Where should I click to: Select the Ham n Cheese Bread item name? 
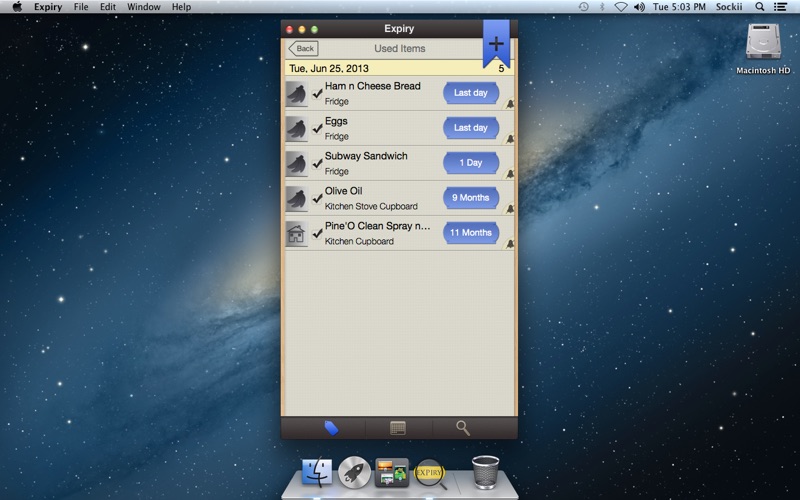(372, 86)
